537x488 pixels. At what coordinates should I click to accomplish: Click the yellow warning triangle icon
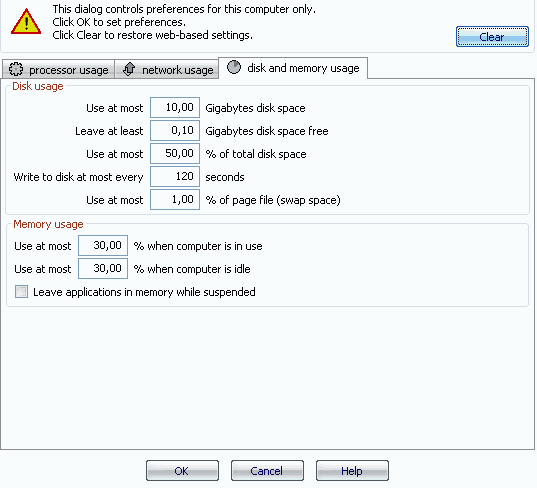[x=26, y=22]
